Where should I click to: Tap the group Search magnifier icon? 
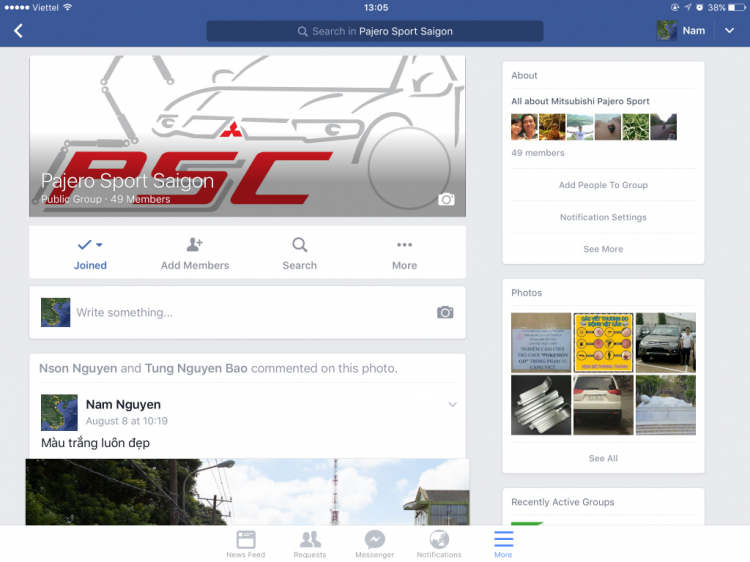coord(299,244)
